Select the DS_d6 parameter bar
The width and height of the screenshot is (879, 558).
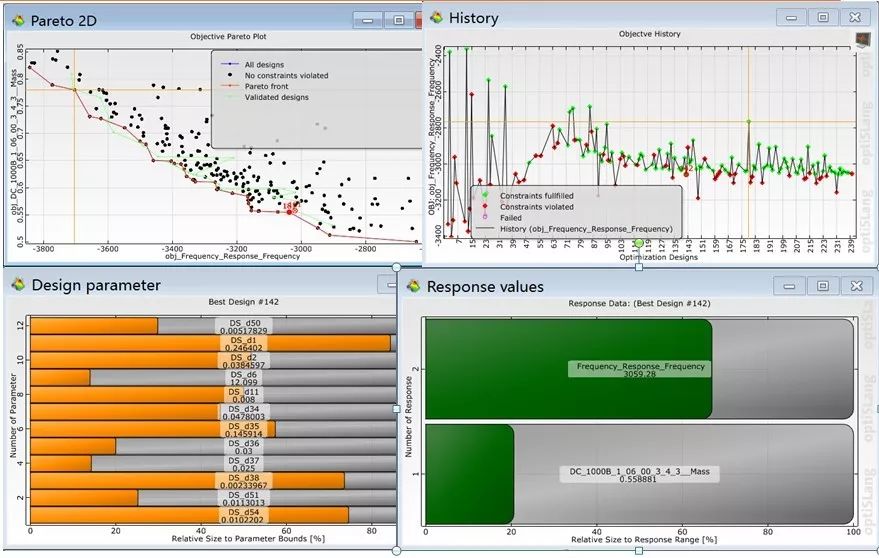(x=213, y=377)
